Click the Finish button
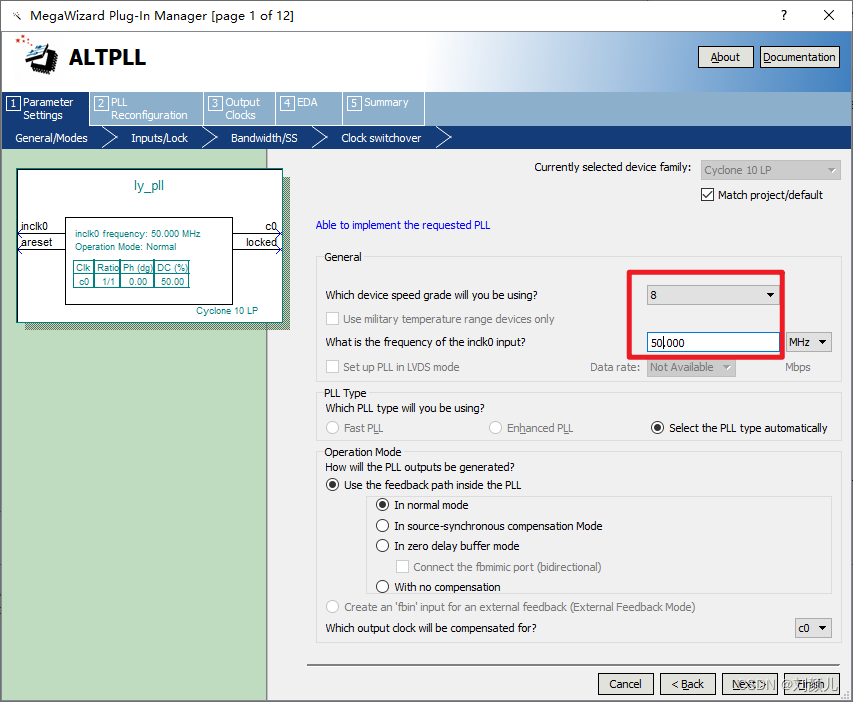 811,684
